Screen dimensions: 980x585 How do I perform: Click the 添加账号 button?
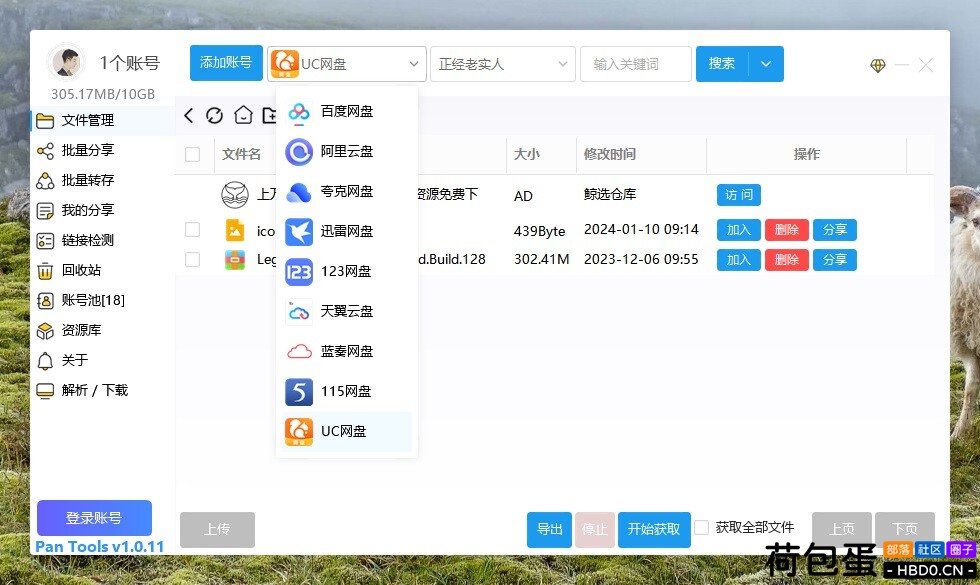tap(226, 63)
